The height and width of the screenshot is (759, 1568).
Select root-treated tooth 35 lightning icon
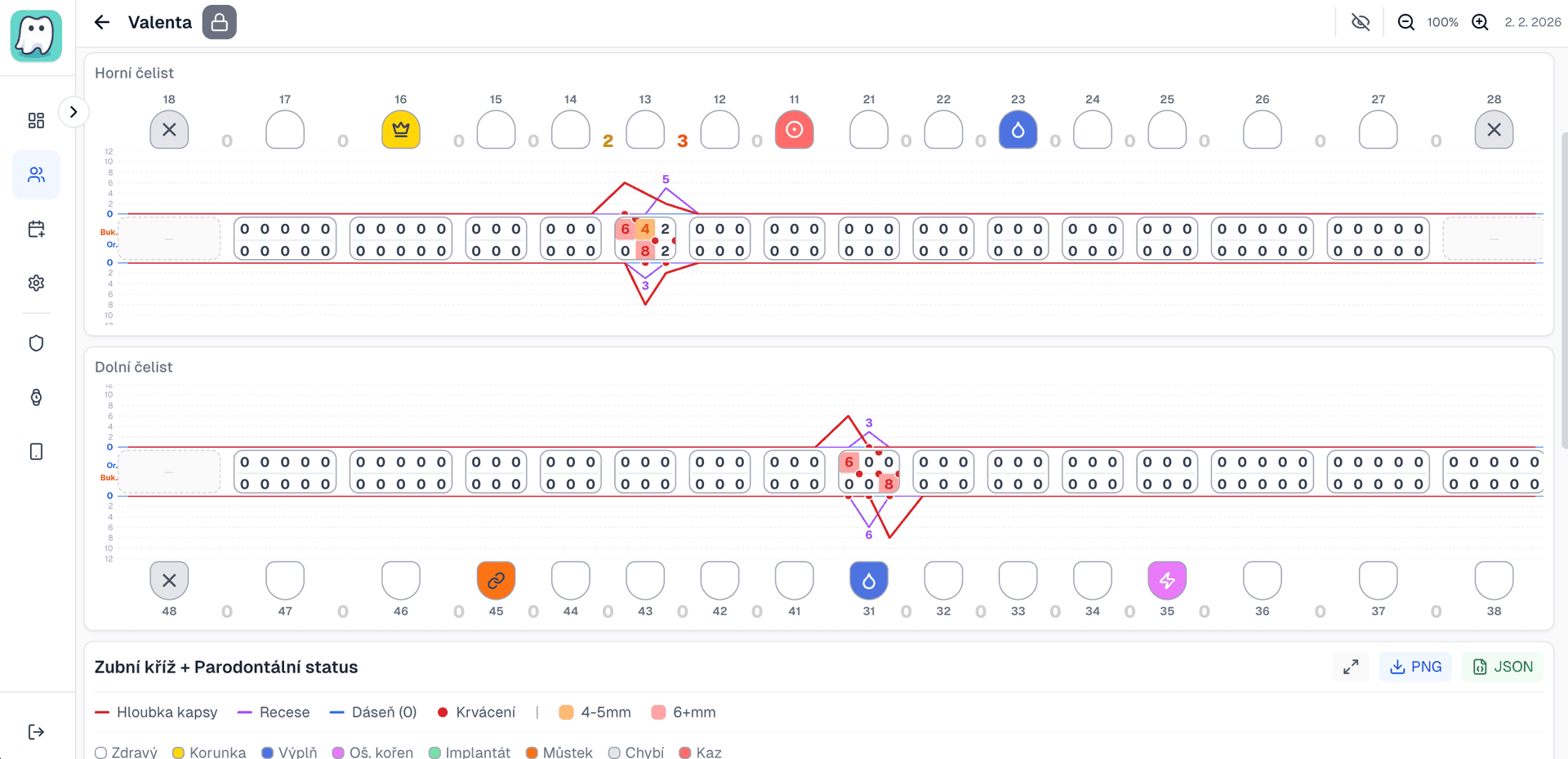1167,580
